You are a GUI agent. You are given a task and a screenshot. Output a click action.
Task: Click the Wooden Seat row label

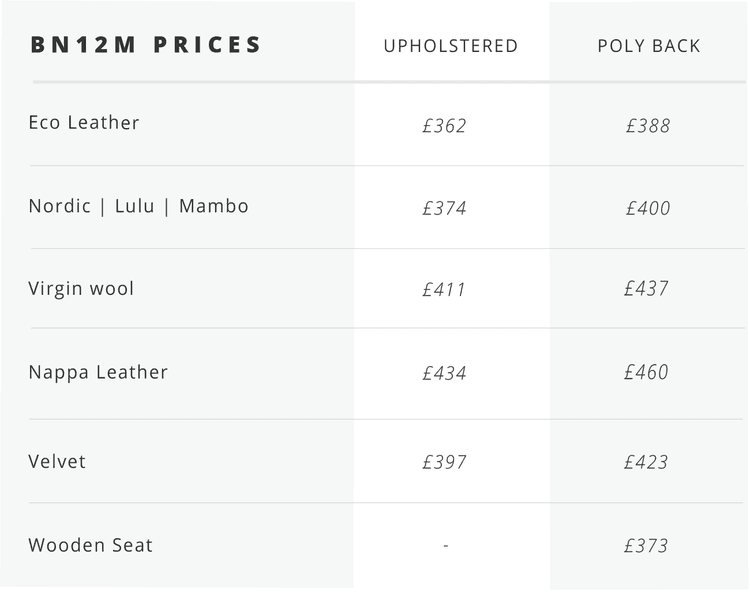(x=90, y=545)
